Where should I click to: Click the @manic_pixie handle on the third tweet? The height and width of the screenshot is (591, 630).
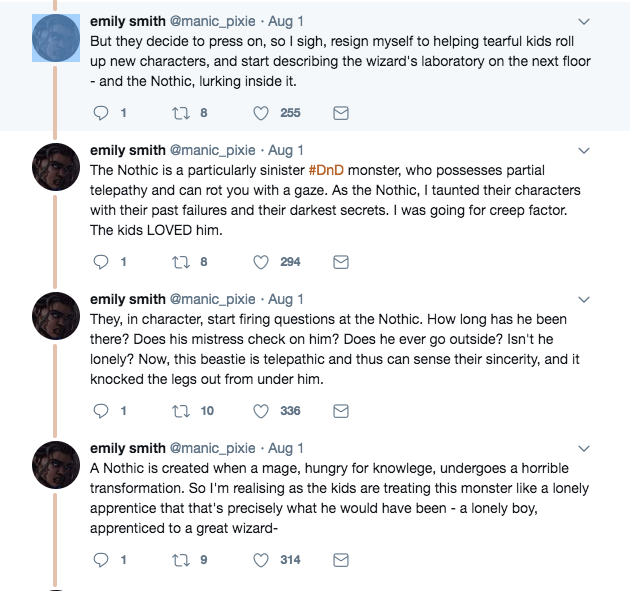click(x=214, y=299)
